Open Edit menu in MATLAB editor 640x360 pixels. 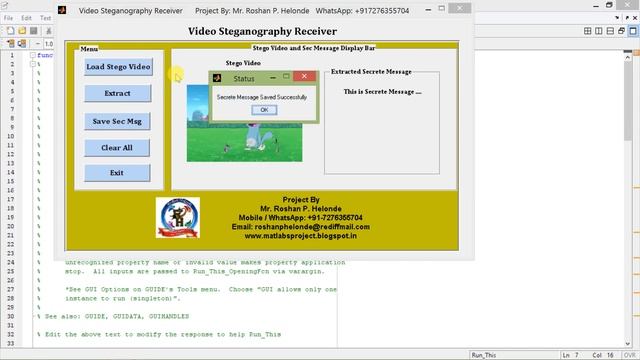coord(27,18)
